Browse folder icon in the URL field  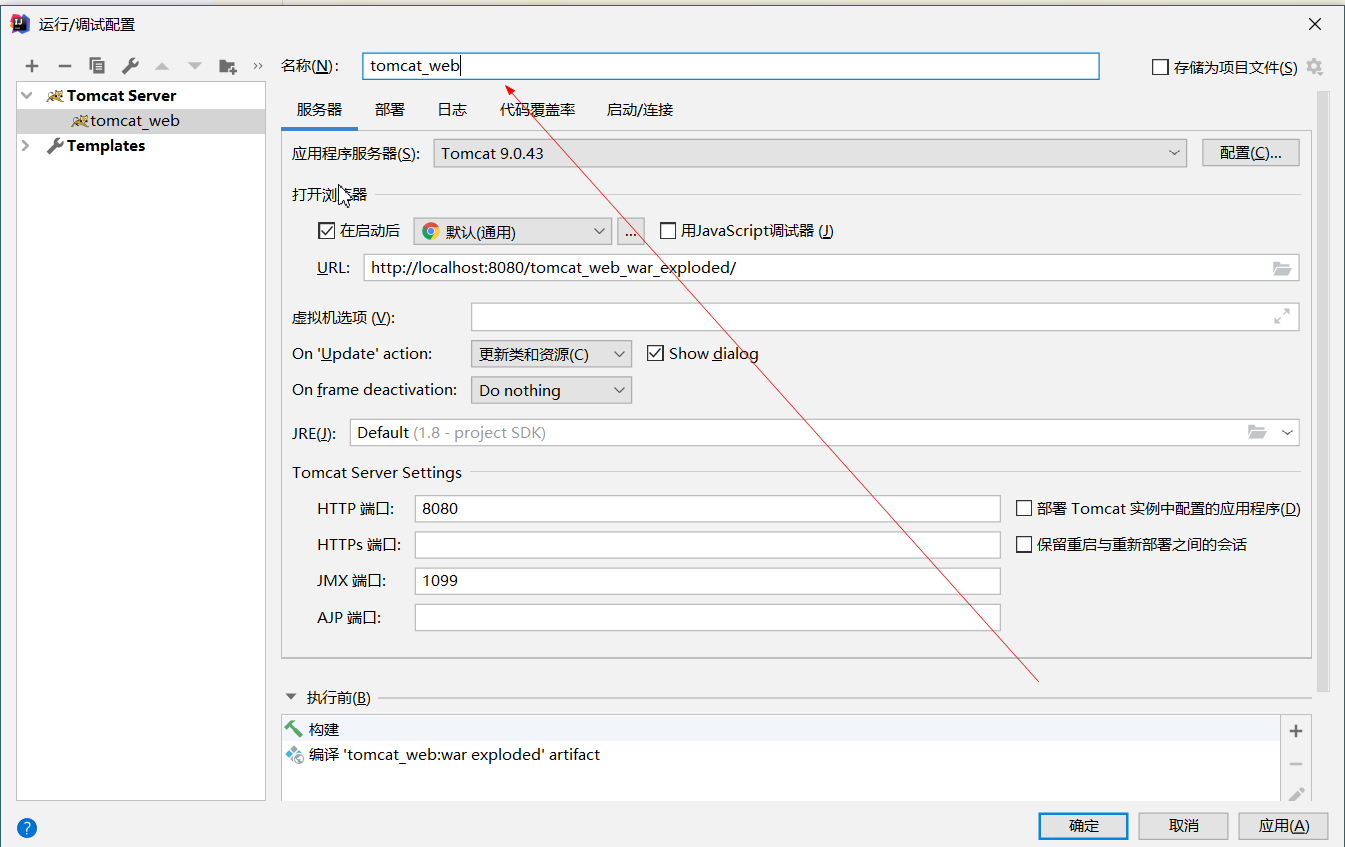(1282, 268)
